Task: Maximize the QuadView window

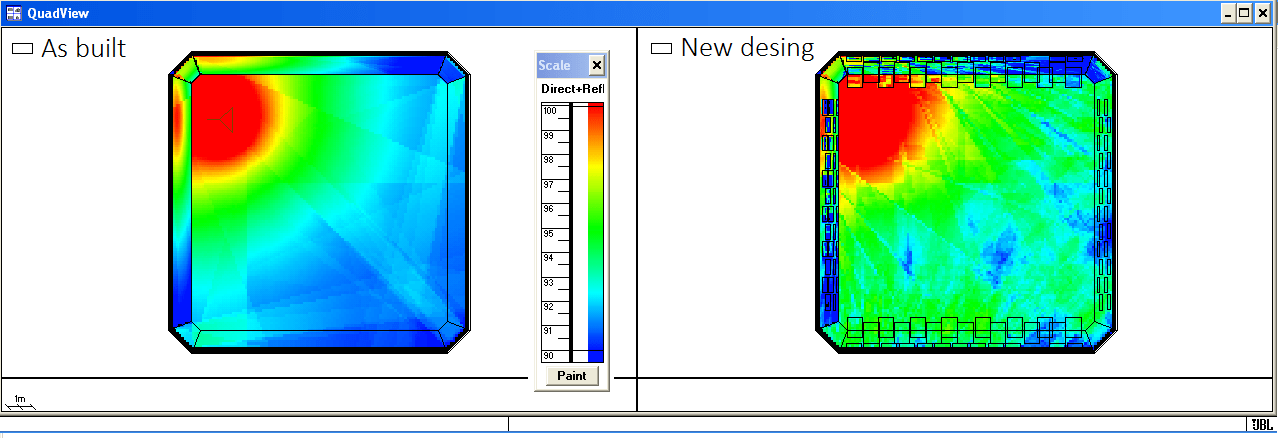Action: point(1244,12)
